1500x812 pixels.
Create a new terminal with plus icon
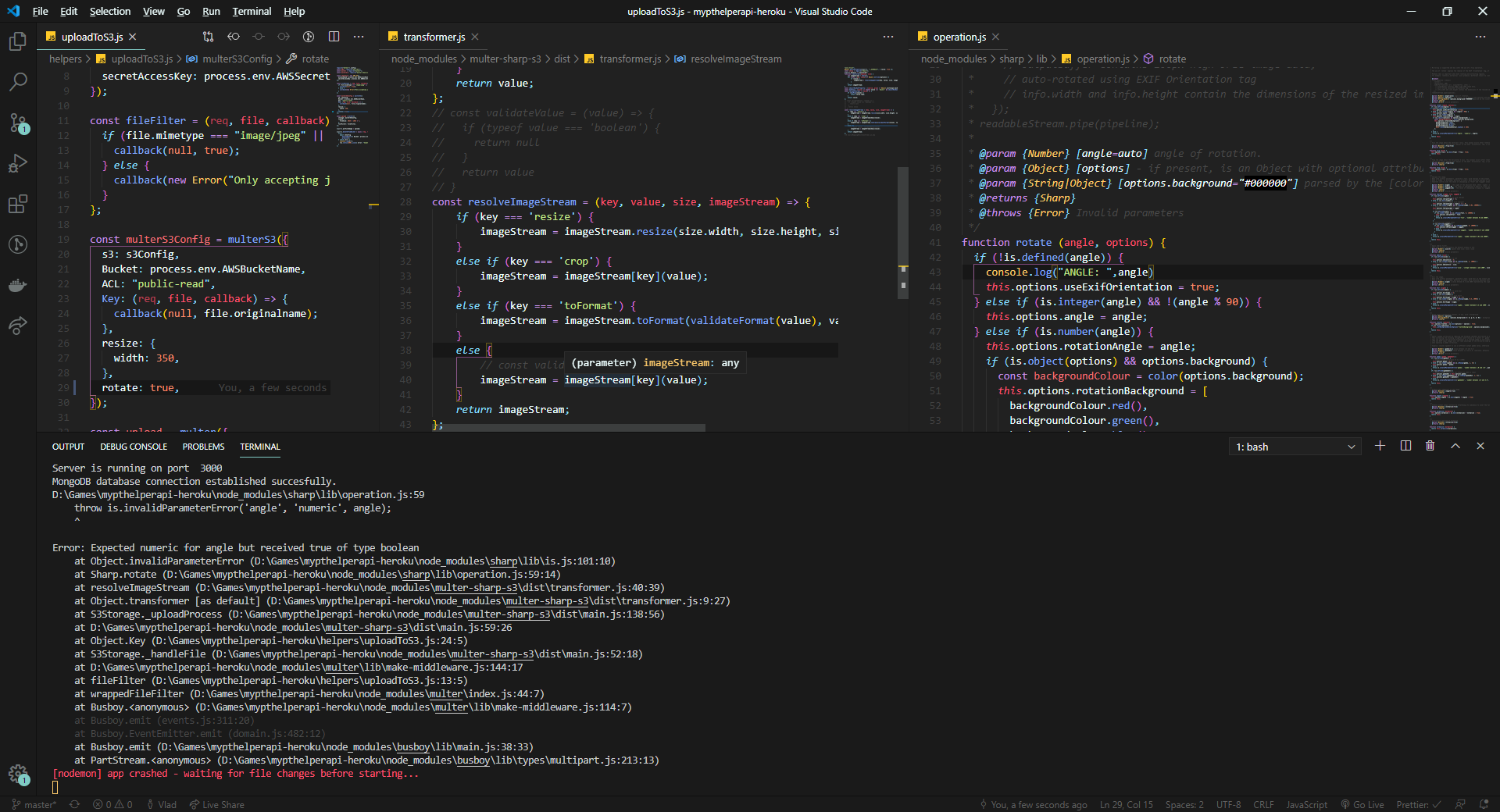pos(1380,446)
